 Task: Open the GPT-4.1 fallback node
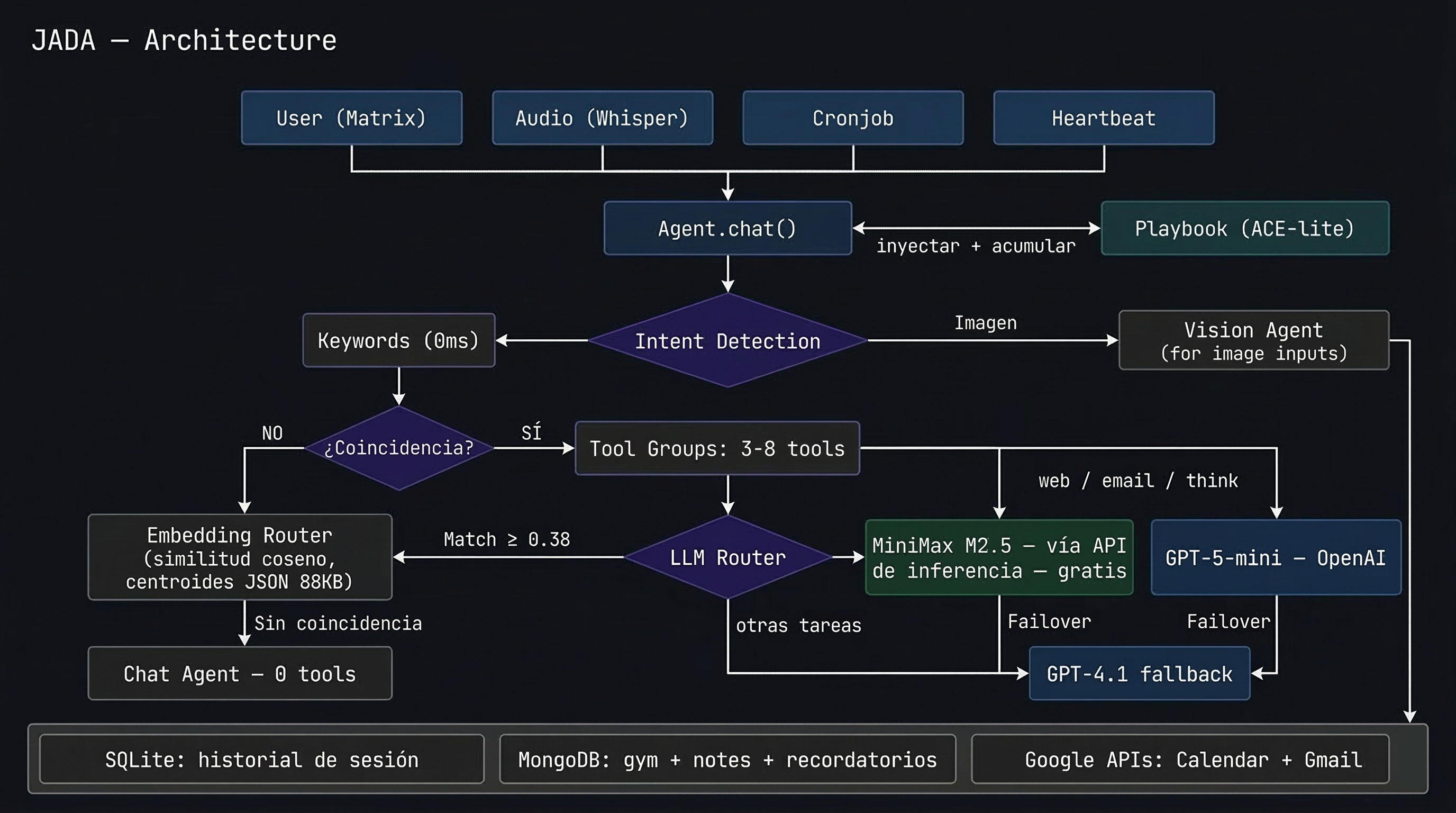[x=1140, y=673]
